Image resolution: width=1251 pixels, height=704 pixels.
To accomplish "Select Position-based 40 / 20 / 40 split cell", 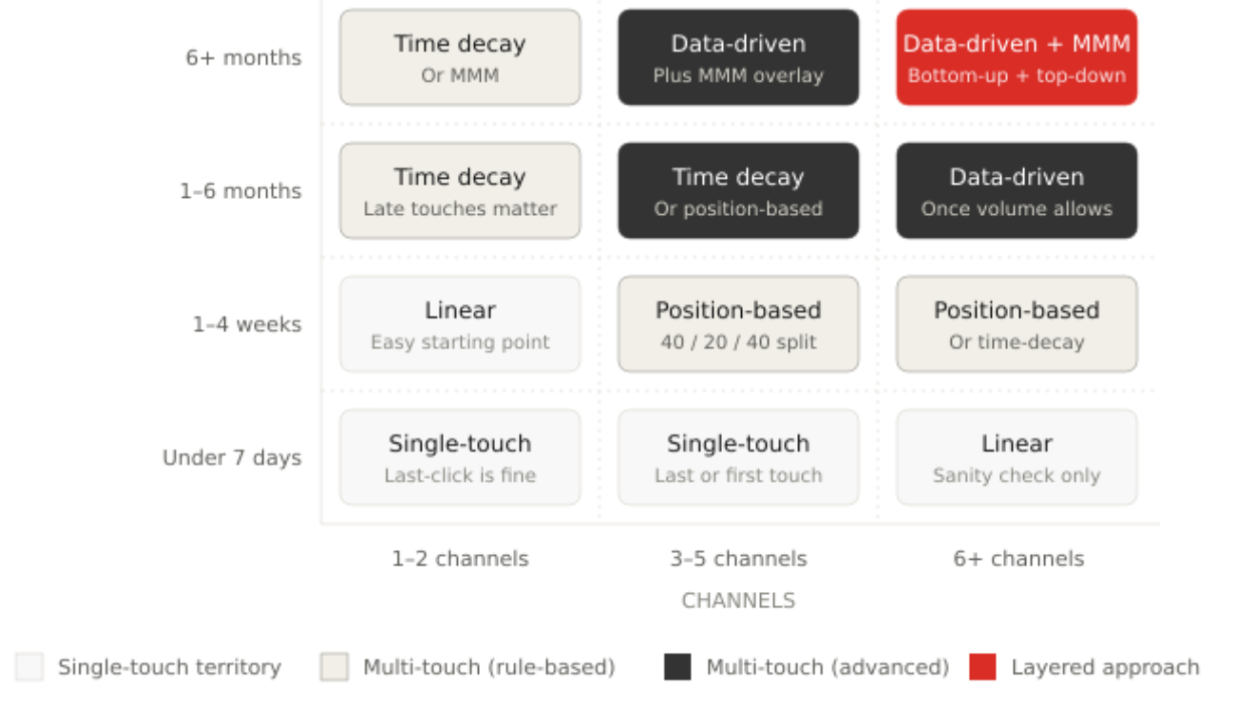I will point(738,324).
